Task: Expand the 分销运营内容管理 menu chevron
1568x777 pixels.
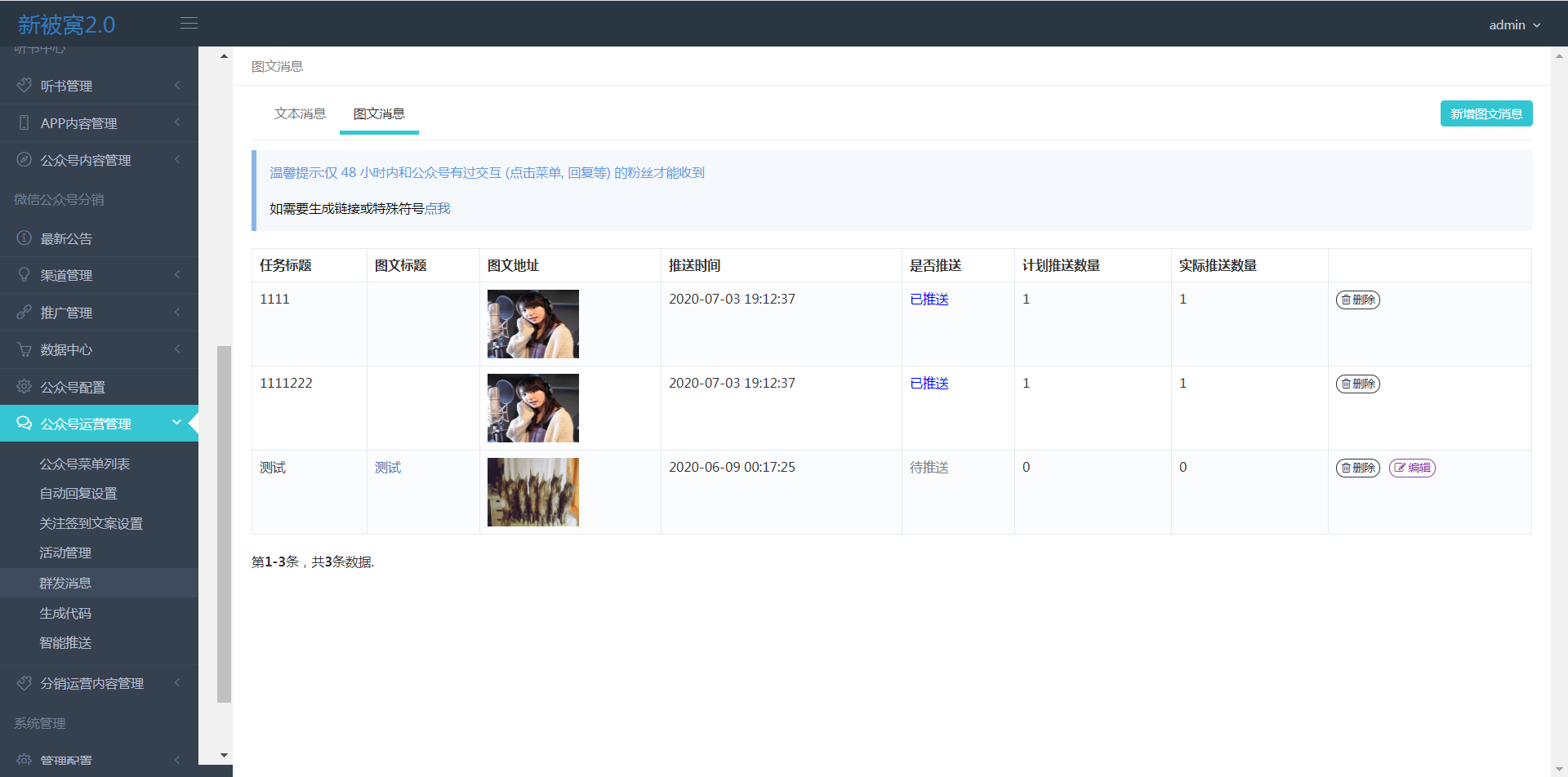Action: coord(177,682)
